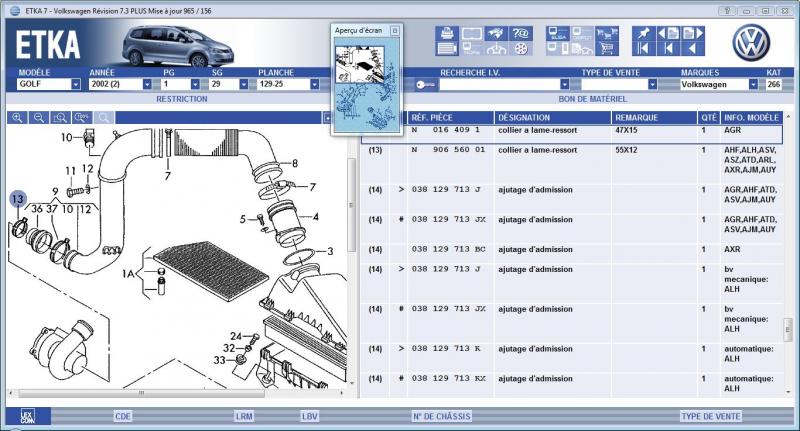Click the small monitor icon under screen icon
Screen dimensions: 800x431
(472, 48)
